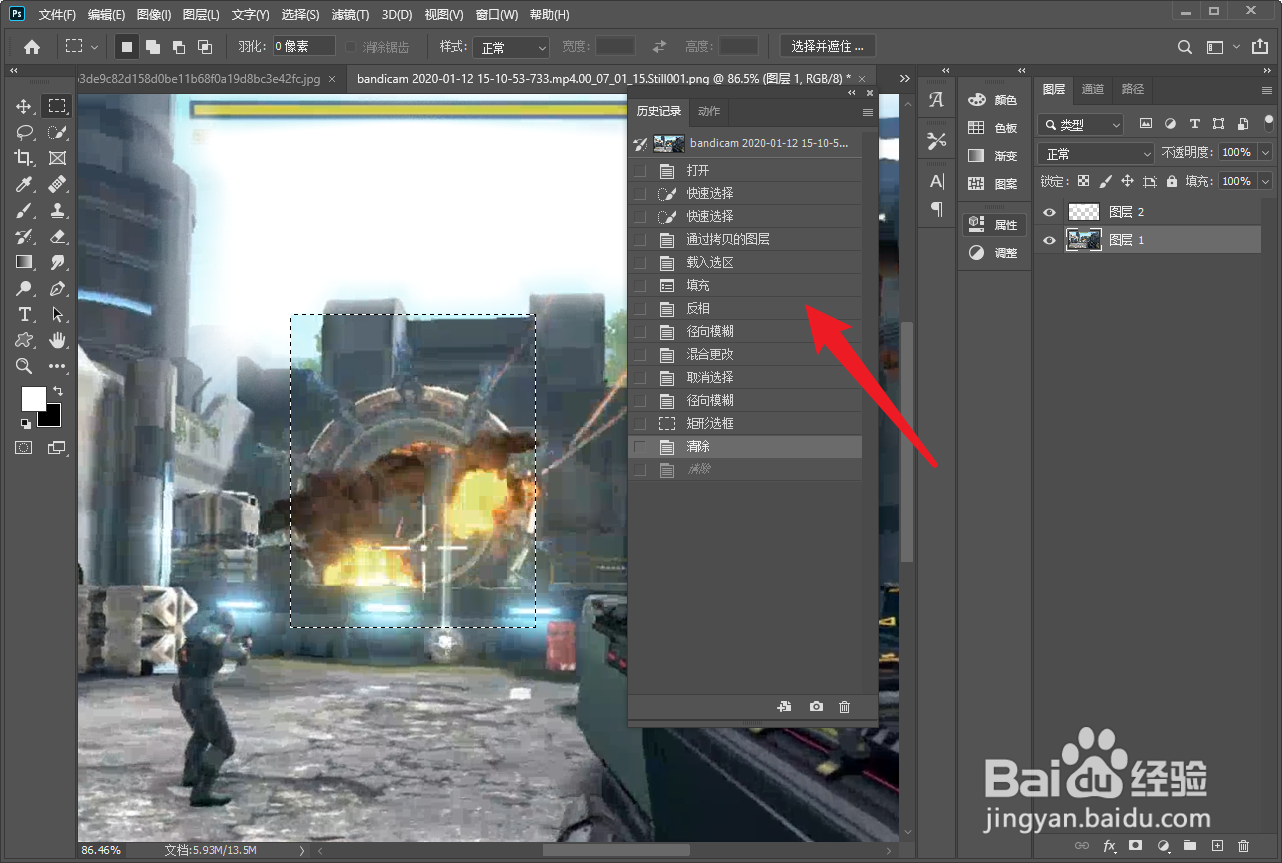The image size is (1282, 863).
Task: Select the Hand tool
Action: tap(58, 340)
